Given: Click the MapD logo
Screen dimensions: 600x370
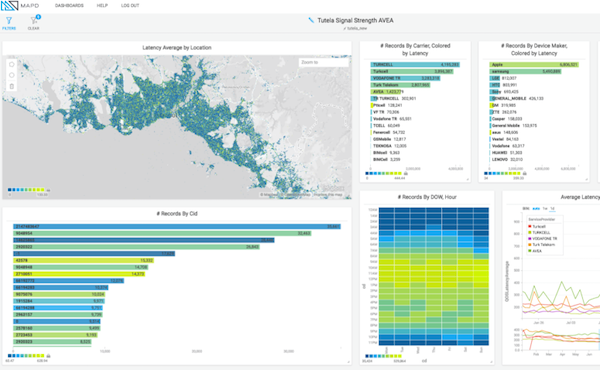Looking at the screenshot, I should 20,6.
